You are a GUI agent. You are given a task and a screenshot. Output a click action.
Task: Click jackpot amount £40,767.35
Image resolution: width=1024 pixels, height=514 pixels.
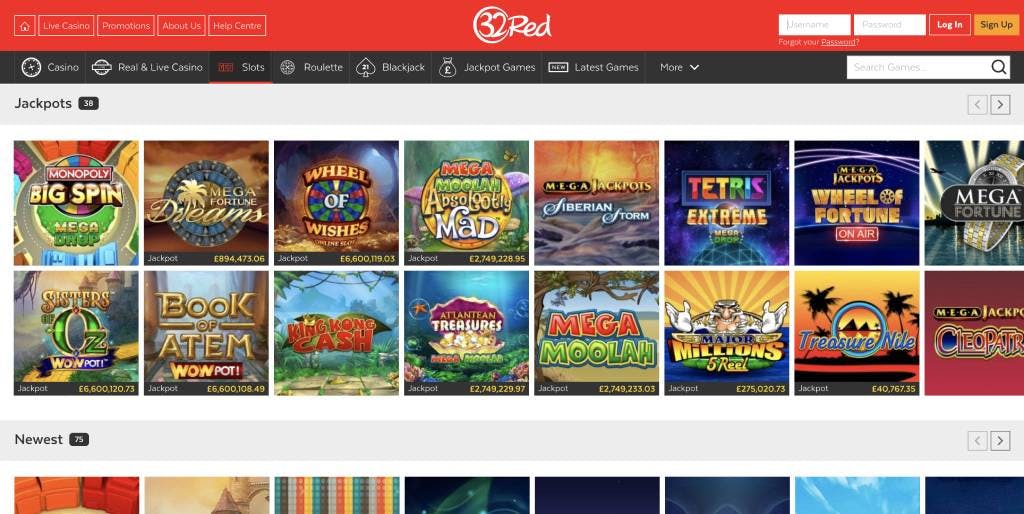[893, 389]
